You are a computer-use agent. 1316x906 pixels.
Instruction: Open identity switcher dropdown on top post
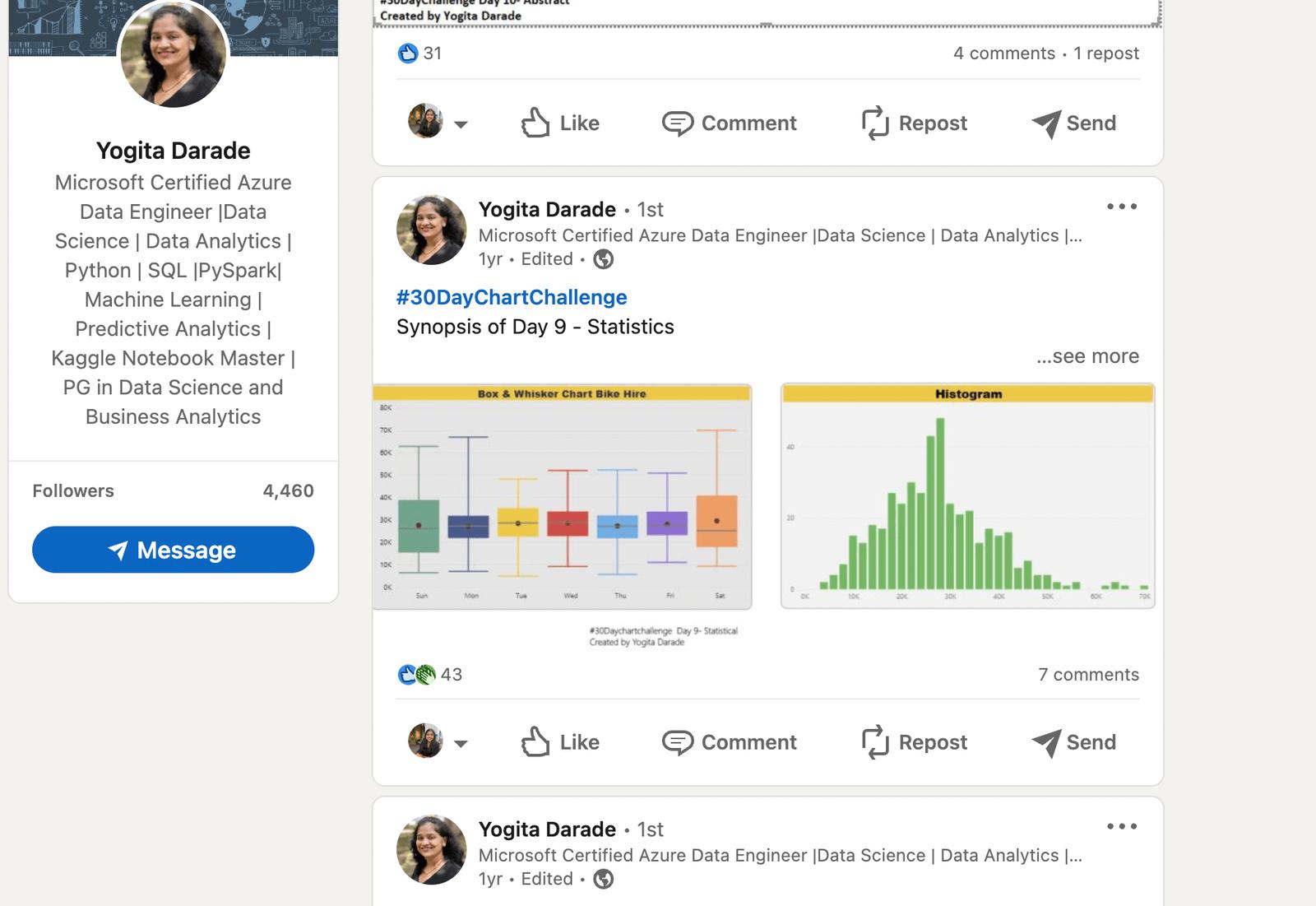coord(461,124)
